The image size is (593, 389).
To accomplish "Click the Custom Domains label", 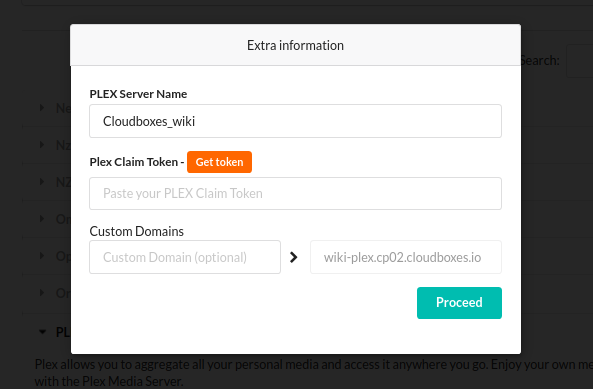I will (x=137, y=231).
